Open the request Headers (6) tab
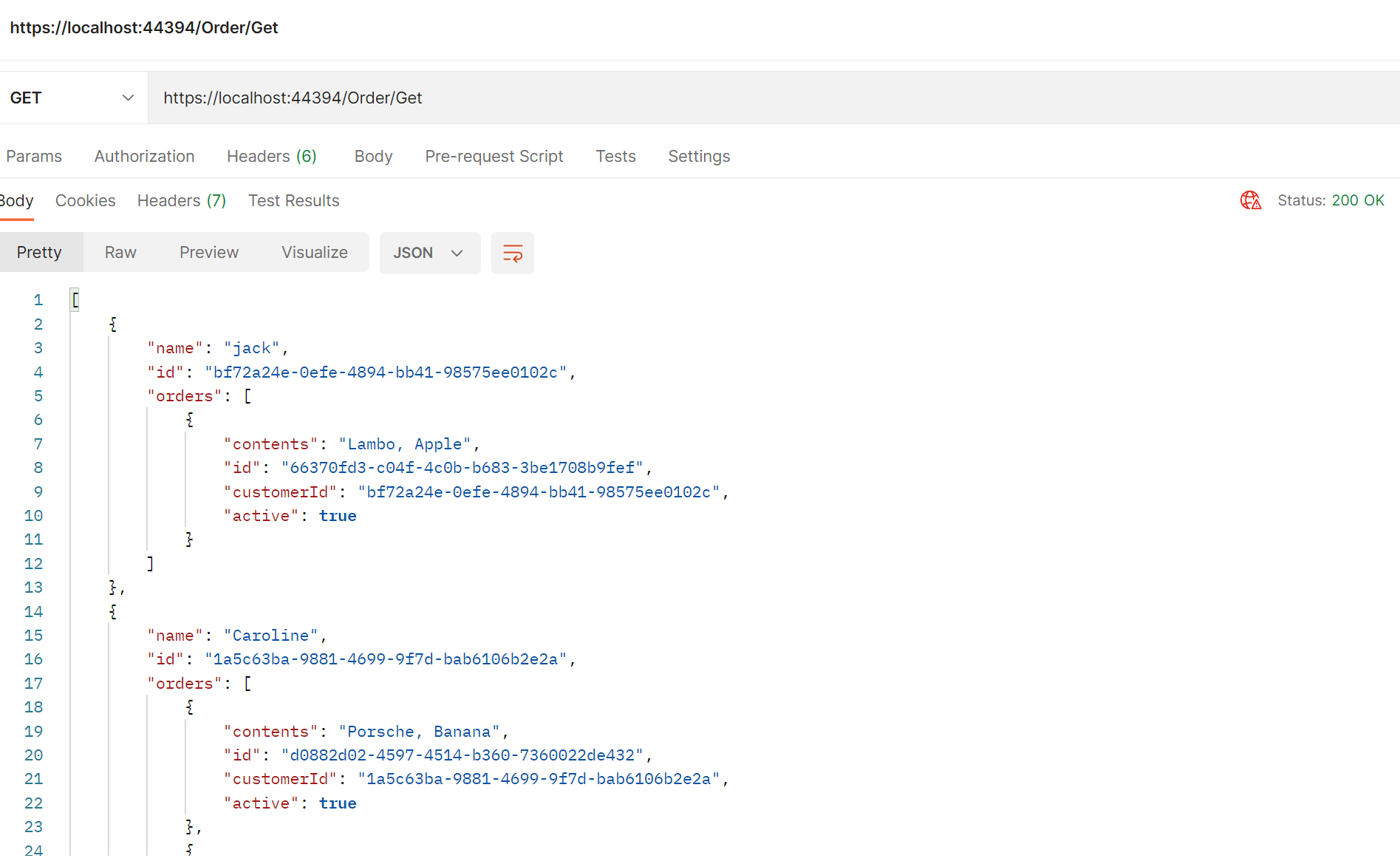This screenshot has width=1400, height=861. pyautogui.click(x=271, y=157)
